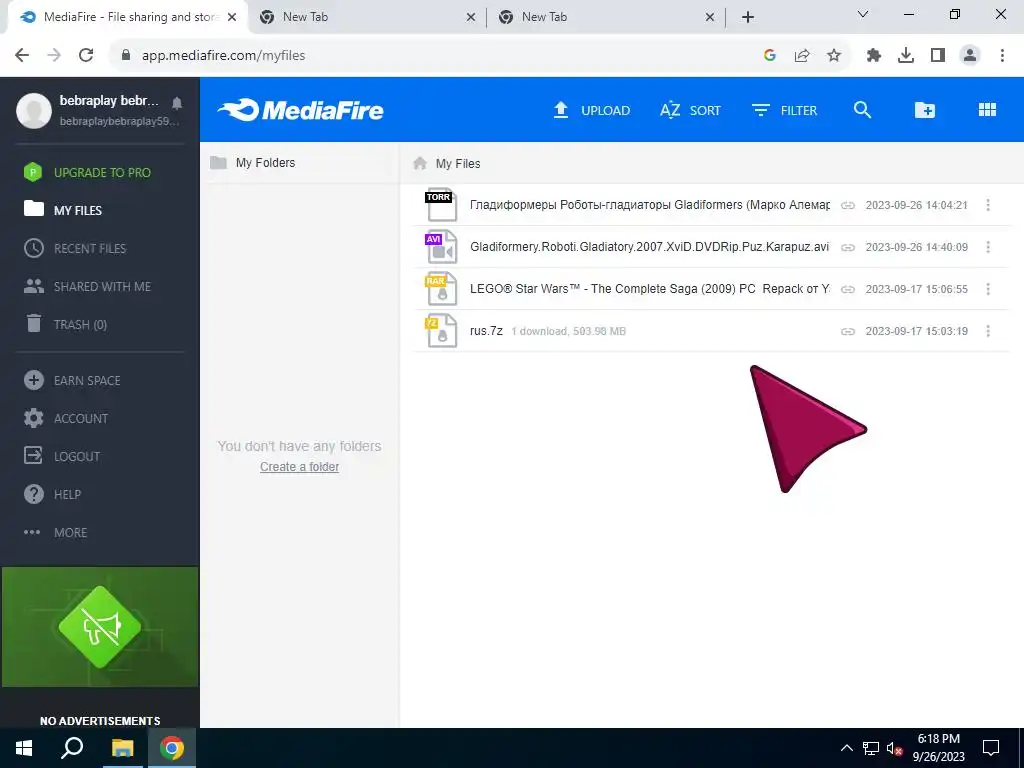
Task: Open Shared With Me section
Action: [x=88, y=286]
